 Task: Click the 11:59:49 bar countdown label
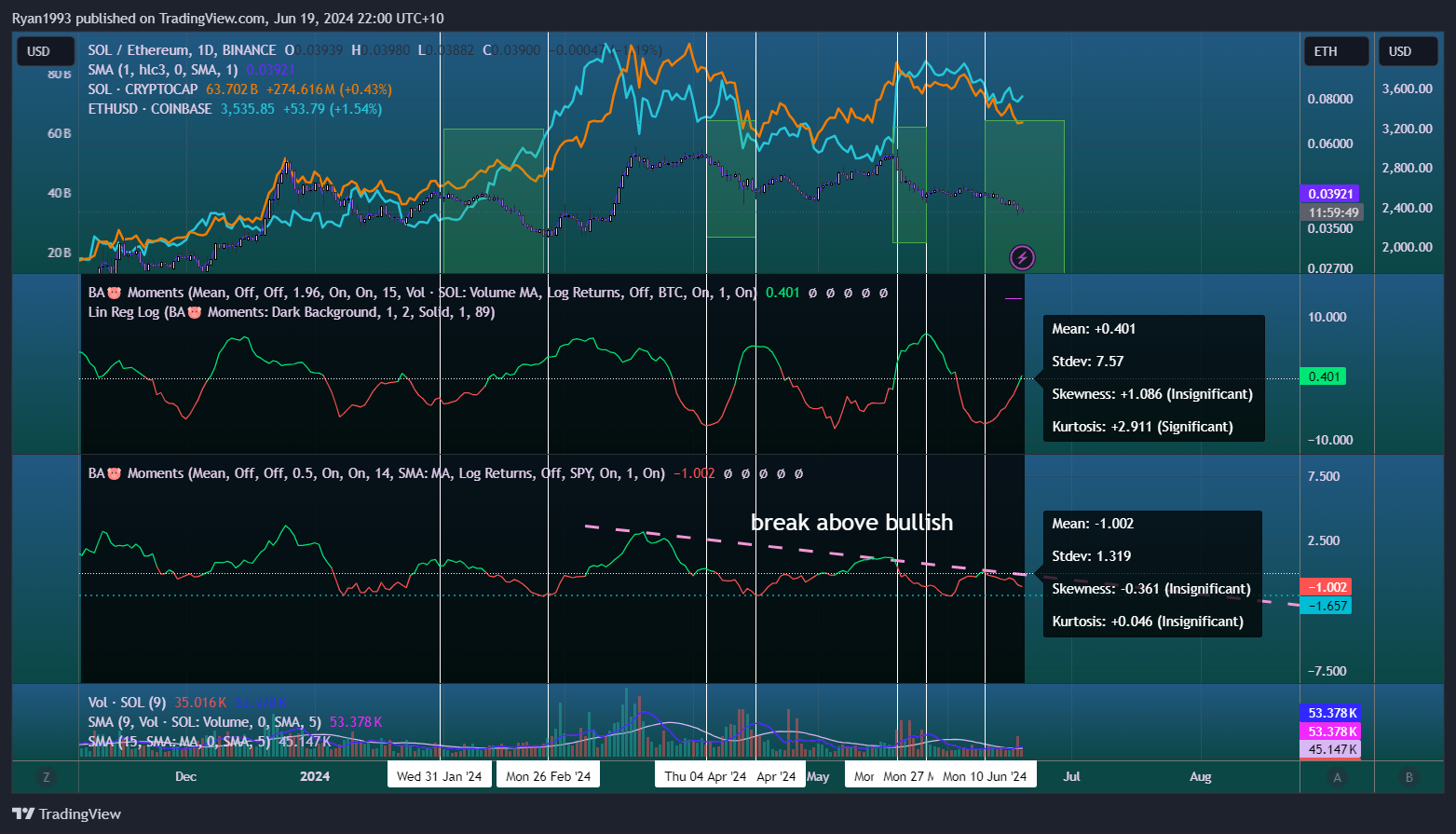pyautogui.click(x=1330, y=212)
